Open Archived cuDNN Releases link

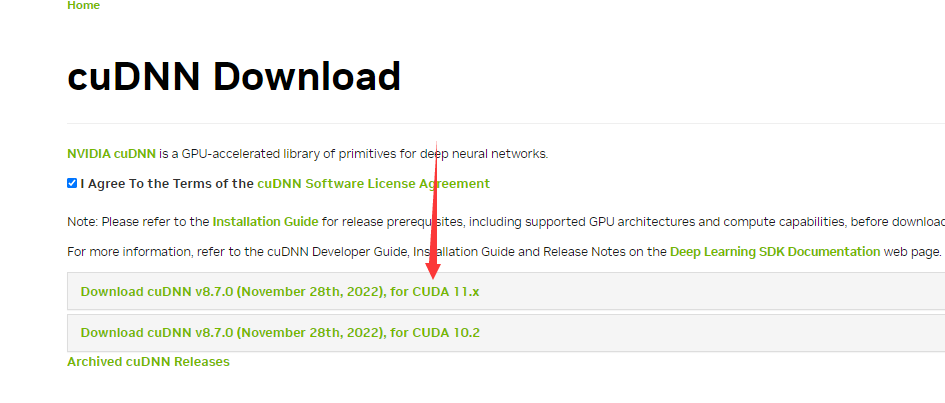coord(148,362)
